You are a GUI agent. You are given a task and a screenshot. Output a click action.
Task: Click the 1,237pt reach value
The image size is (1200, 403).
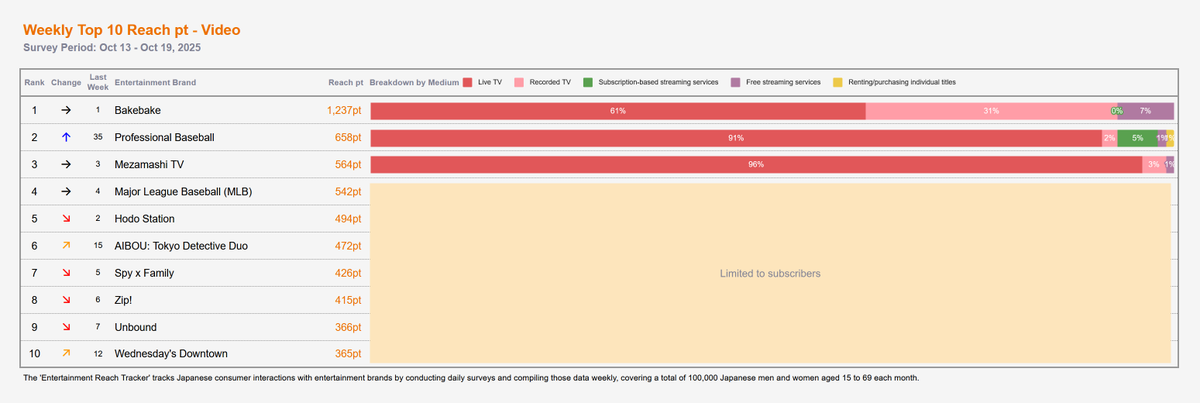344,110
